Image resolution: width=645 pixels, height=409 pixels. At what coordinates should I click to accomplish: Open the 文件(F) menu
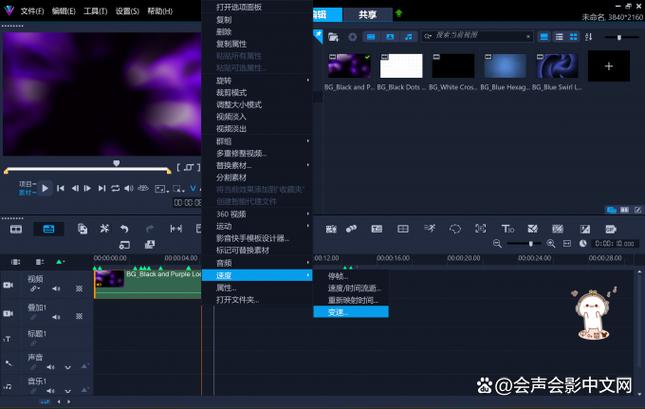(x=32, y=11)
